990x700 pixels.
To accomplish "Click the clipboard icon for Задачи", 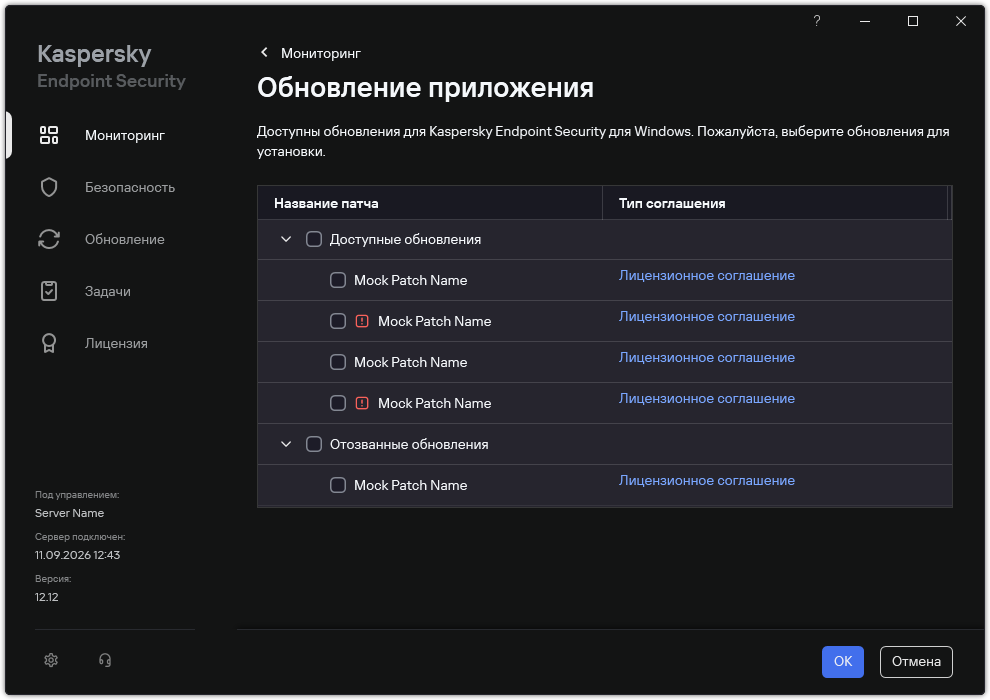I will (49, 291).
